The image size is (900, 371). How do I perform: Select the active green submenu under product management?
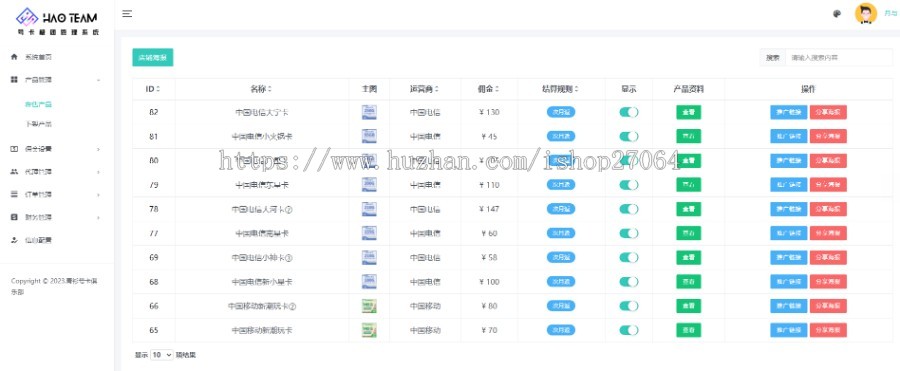(38, 105)
